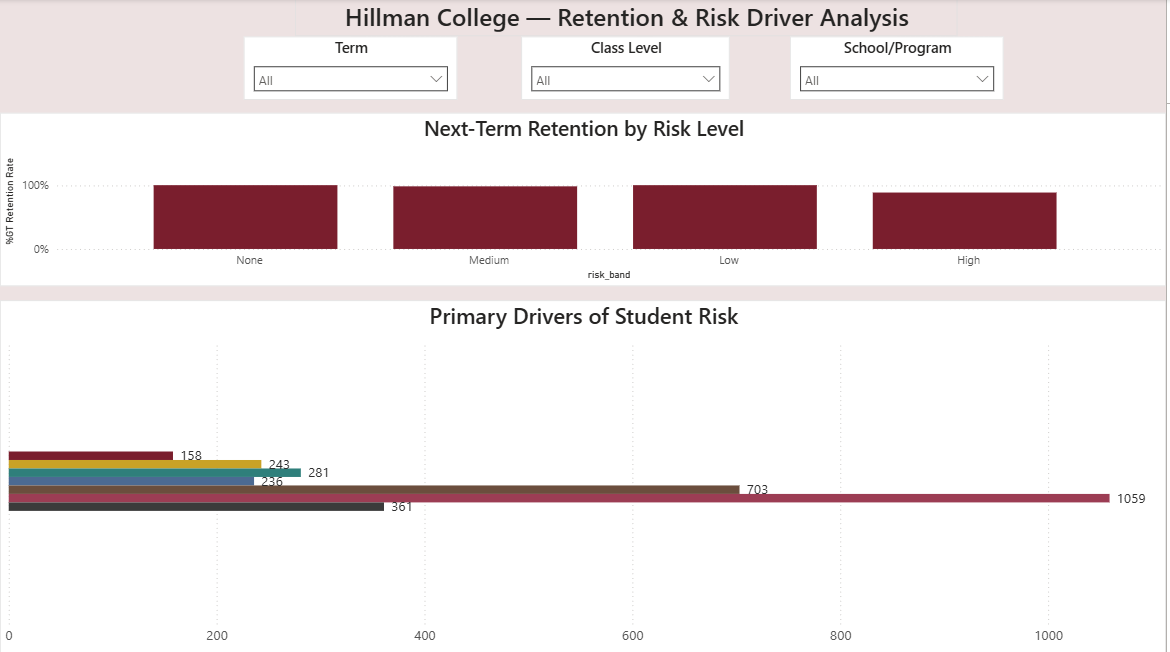
Task: Click the Next-Term Retention by Risk Level title
Action: tap(584, 129)
